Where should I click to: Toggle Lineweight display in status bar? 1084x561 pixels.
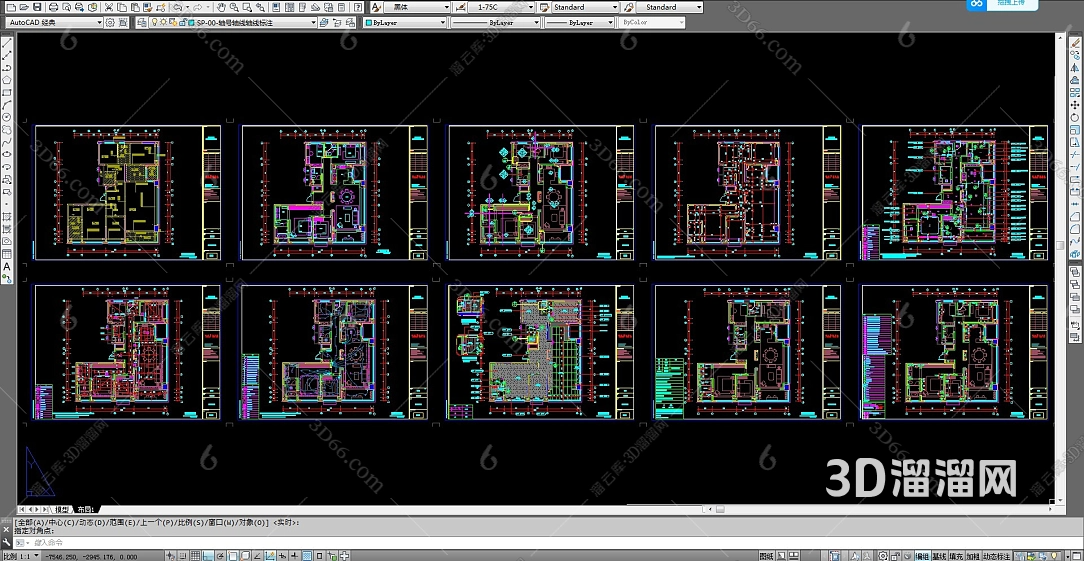[295, 555]
